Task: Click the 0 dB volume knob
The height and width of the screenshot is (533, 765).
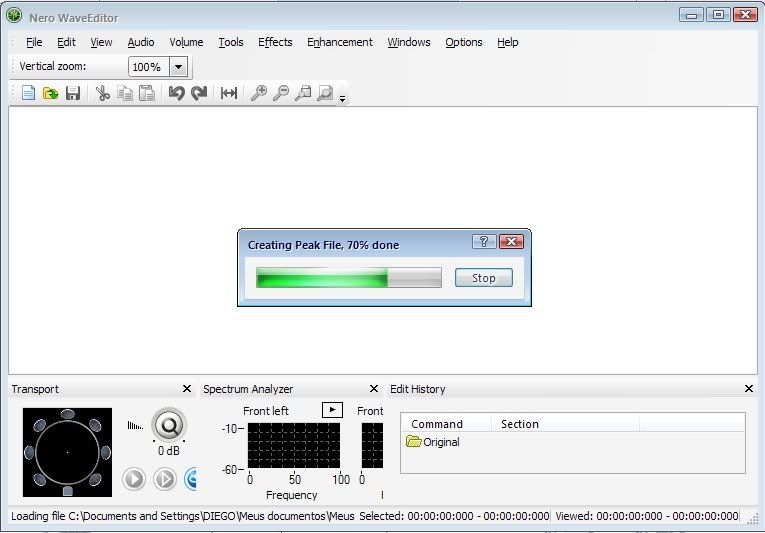Action: (x=169, y=426)
